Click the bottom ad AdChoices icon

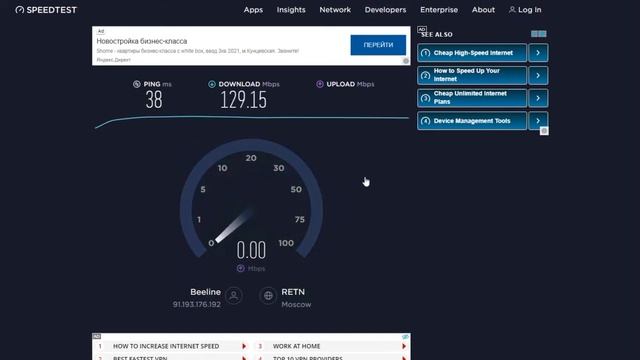click(405, 337)
